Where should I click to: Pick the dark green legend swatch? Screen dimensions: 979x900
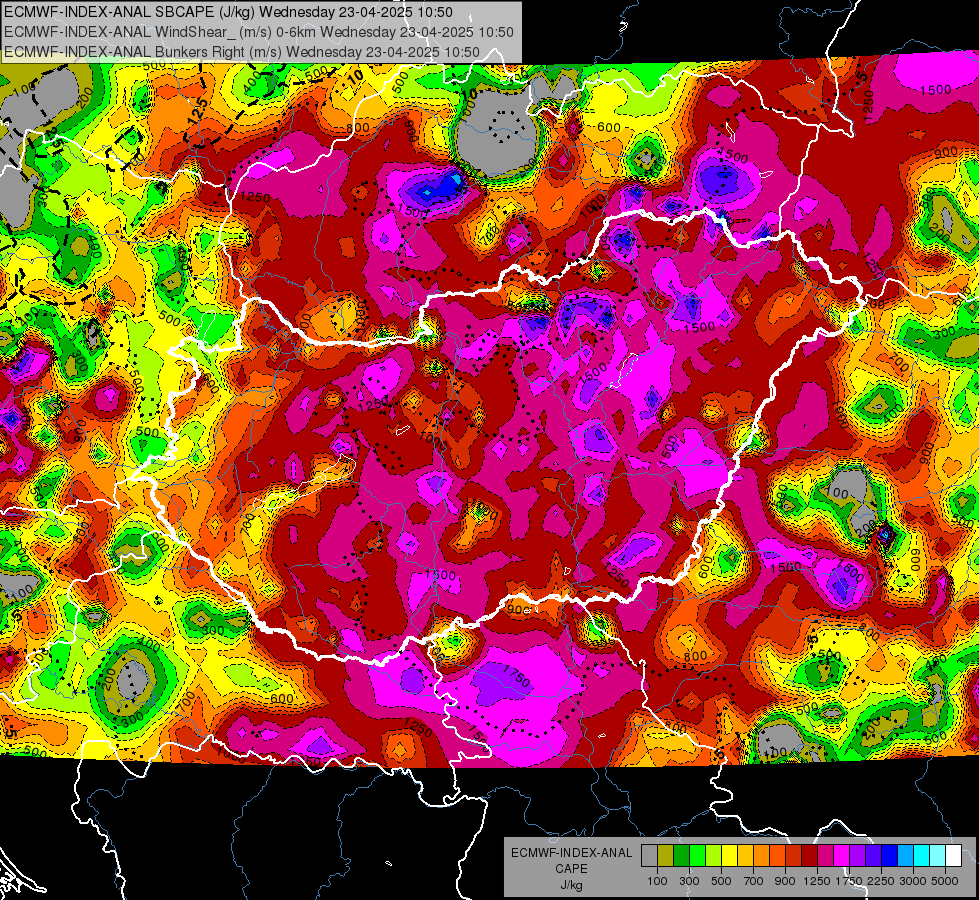(681, 855)
